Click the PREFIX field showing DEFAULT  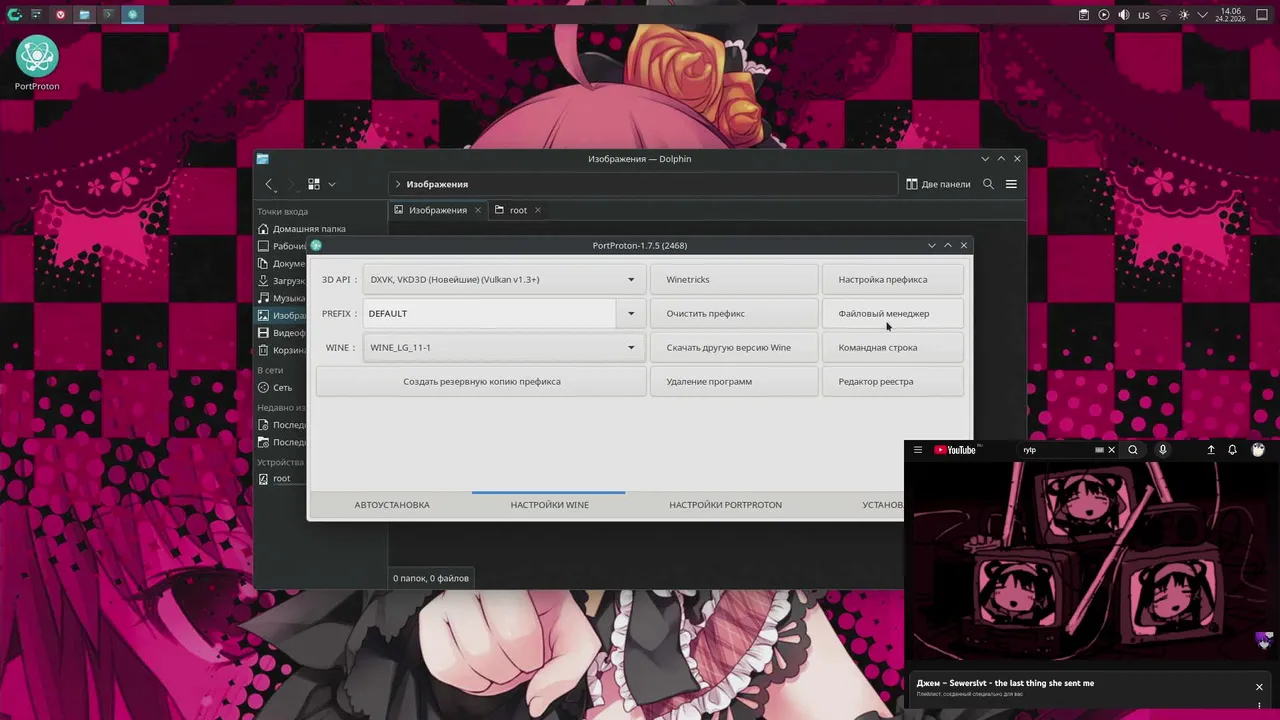490,314
